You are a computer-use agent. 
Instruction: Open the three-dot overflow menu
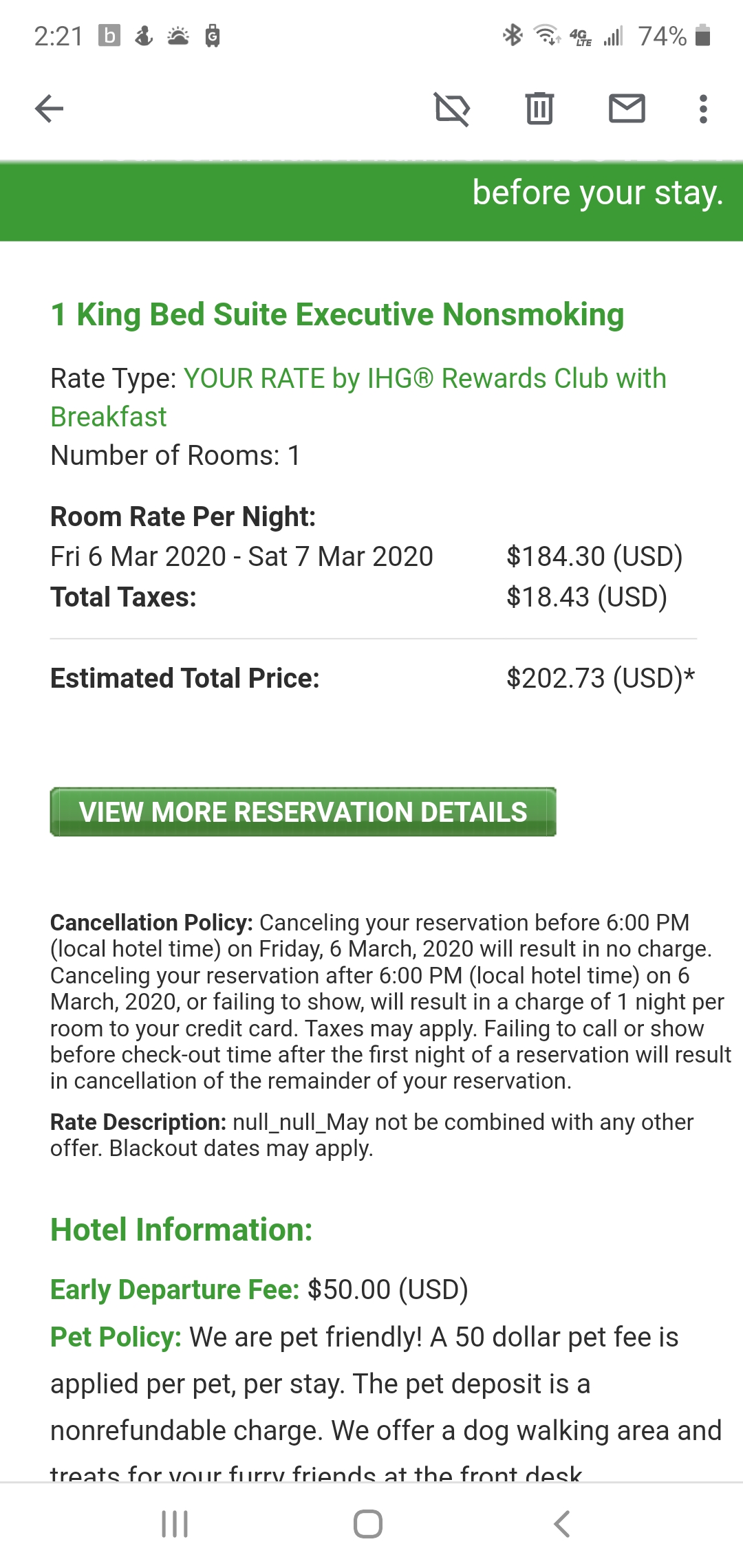702,109
